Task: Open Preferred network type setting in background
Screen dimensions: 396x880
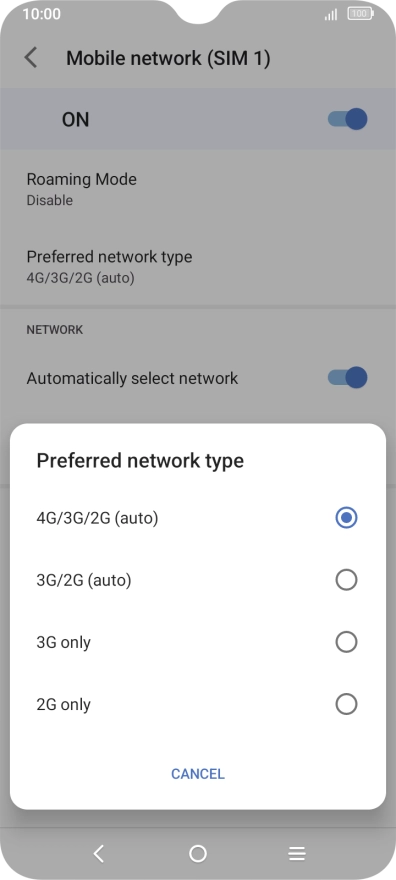Action: coord(198,266)
